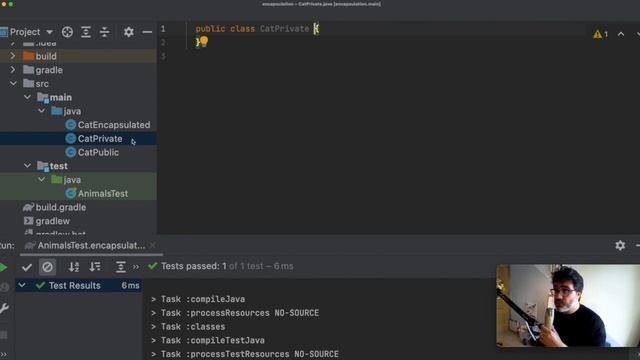This screenshot has width=640, height=360.
Task: Expand the build folder
Action: [x=13, y=56]
